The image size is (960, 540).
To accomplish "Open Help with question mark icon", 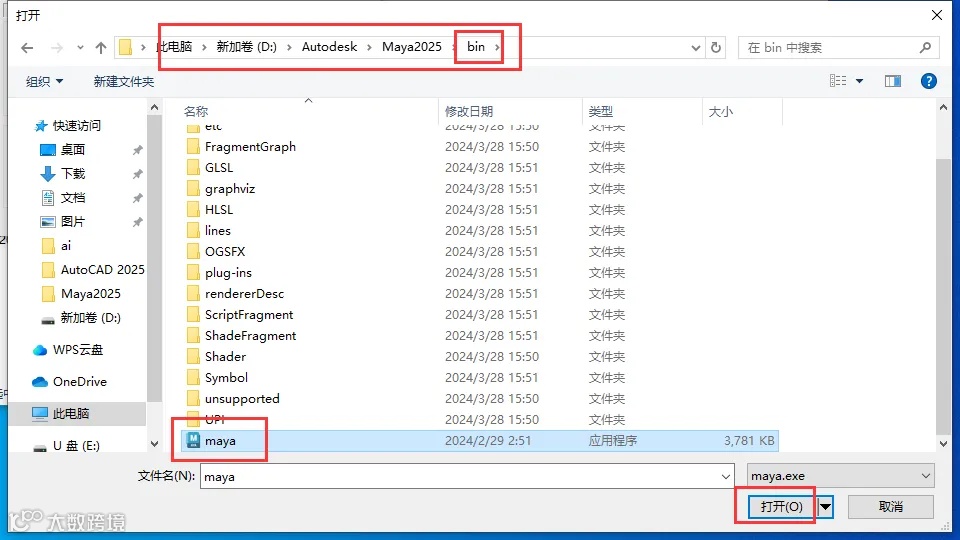I will tap(928, 81).
